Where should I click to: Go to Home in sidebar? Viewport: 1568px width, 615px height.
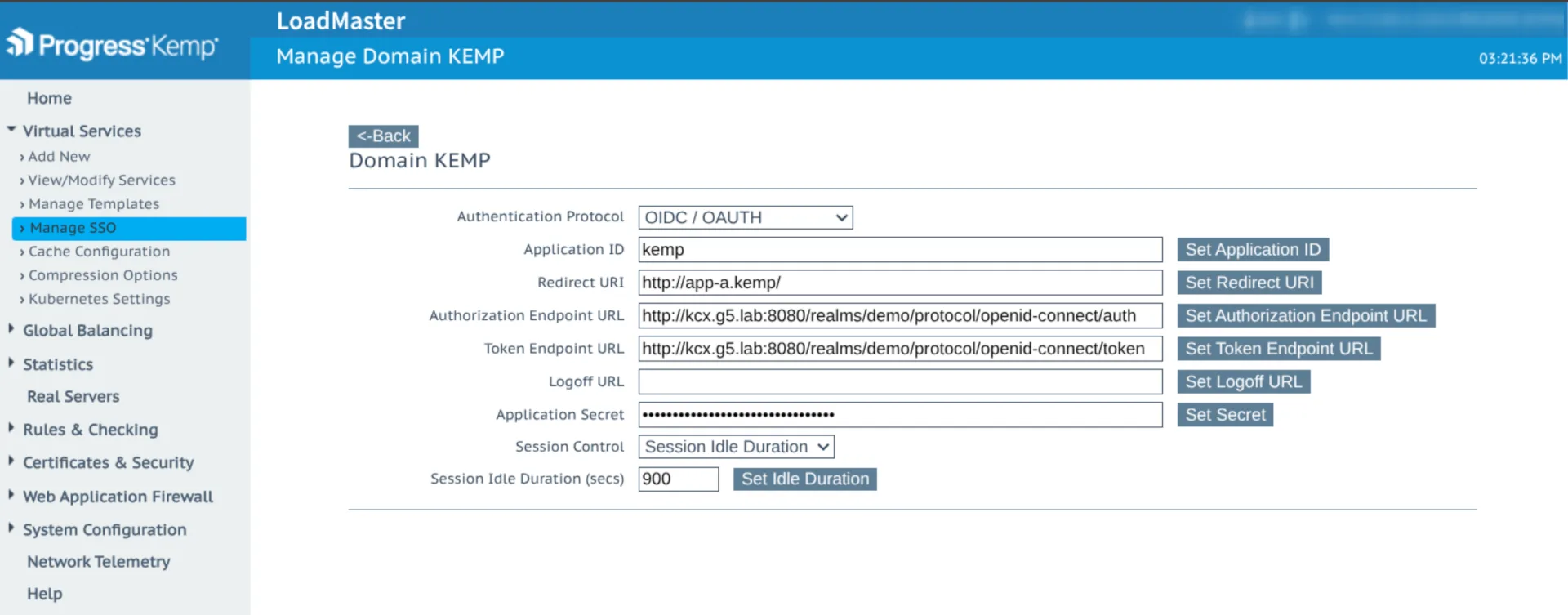click(x=49, y=98)
